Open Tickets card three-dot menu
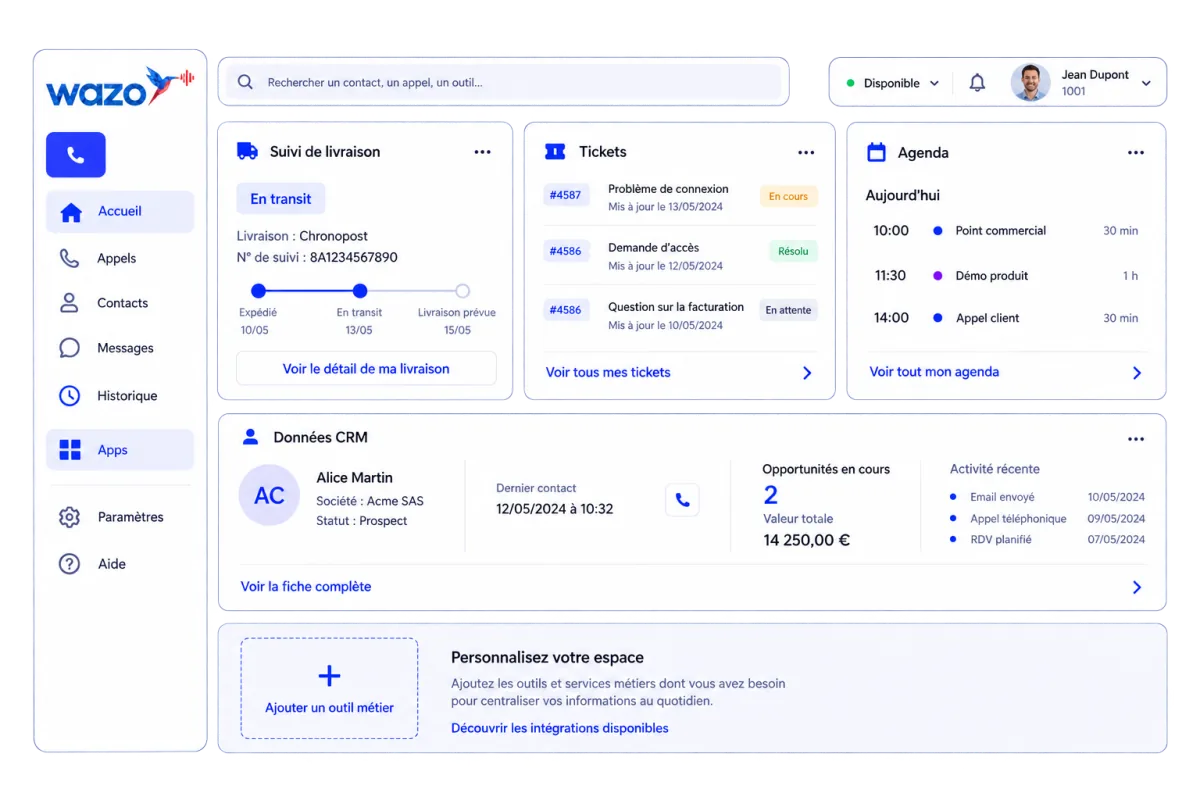1200x800 pixels. [x=806, y=152]
